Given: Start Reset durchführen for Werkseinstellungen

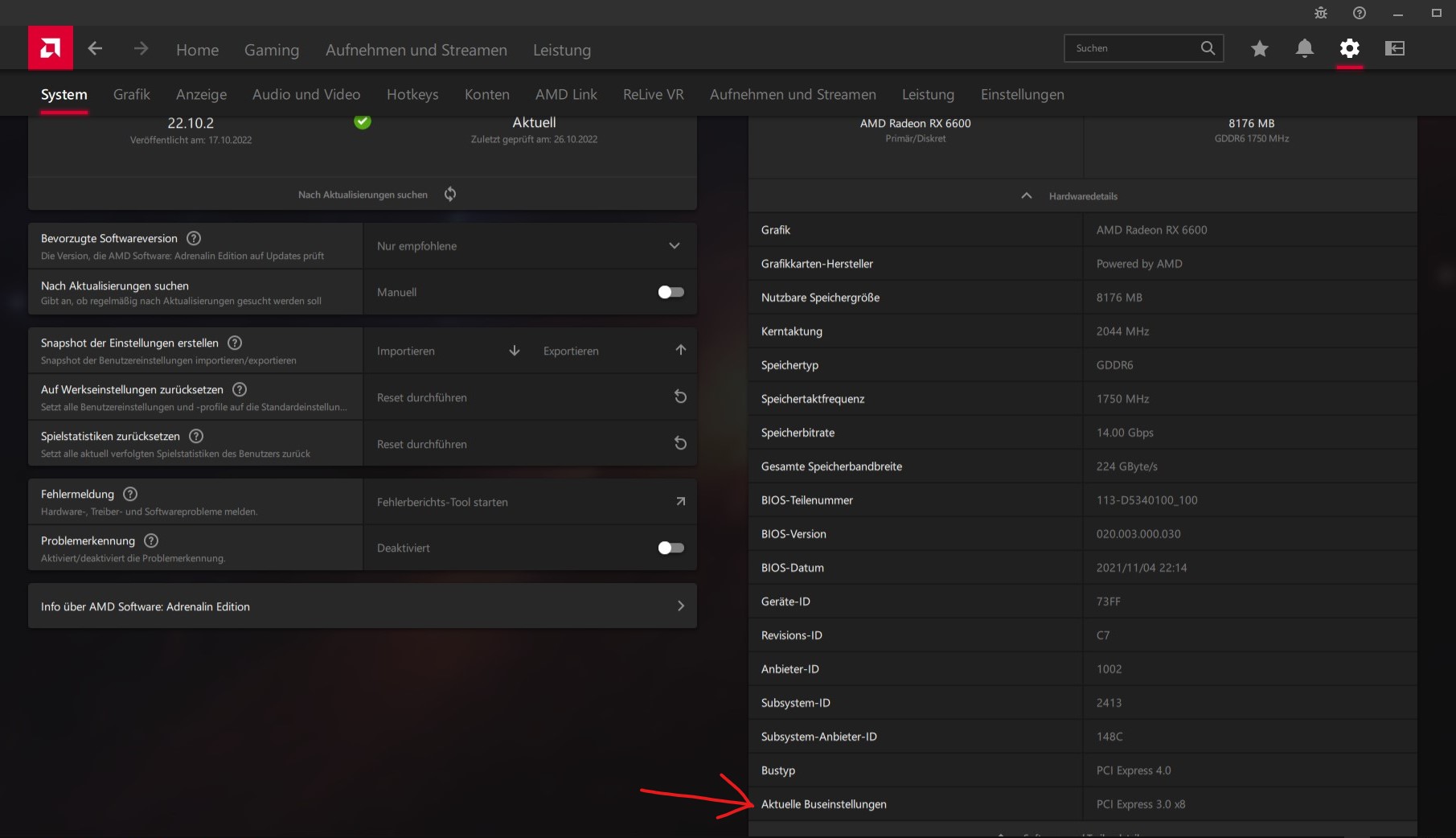Looking at the screenshot, I should point(422,397).
